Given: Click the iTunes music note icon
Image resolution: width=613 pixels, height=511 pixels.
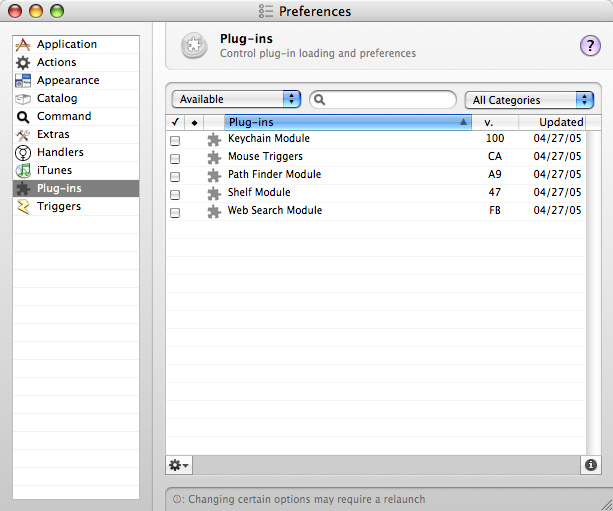Looking at the screenshot, I should [x=23, y=171].
